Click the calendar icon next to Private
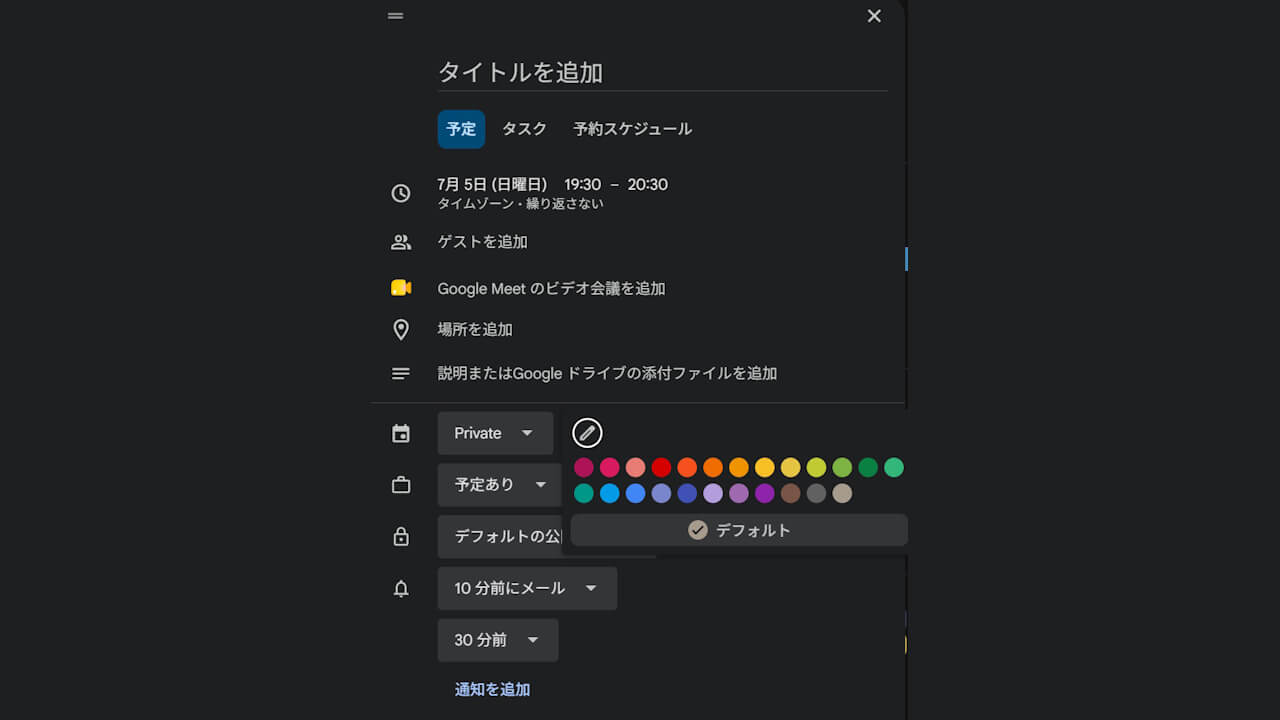 [401, 433]
